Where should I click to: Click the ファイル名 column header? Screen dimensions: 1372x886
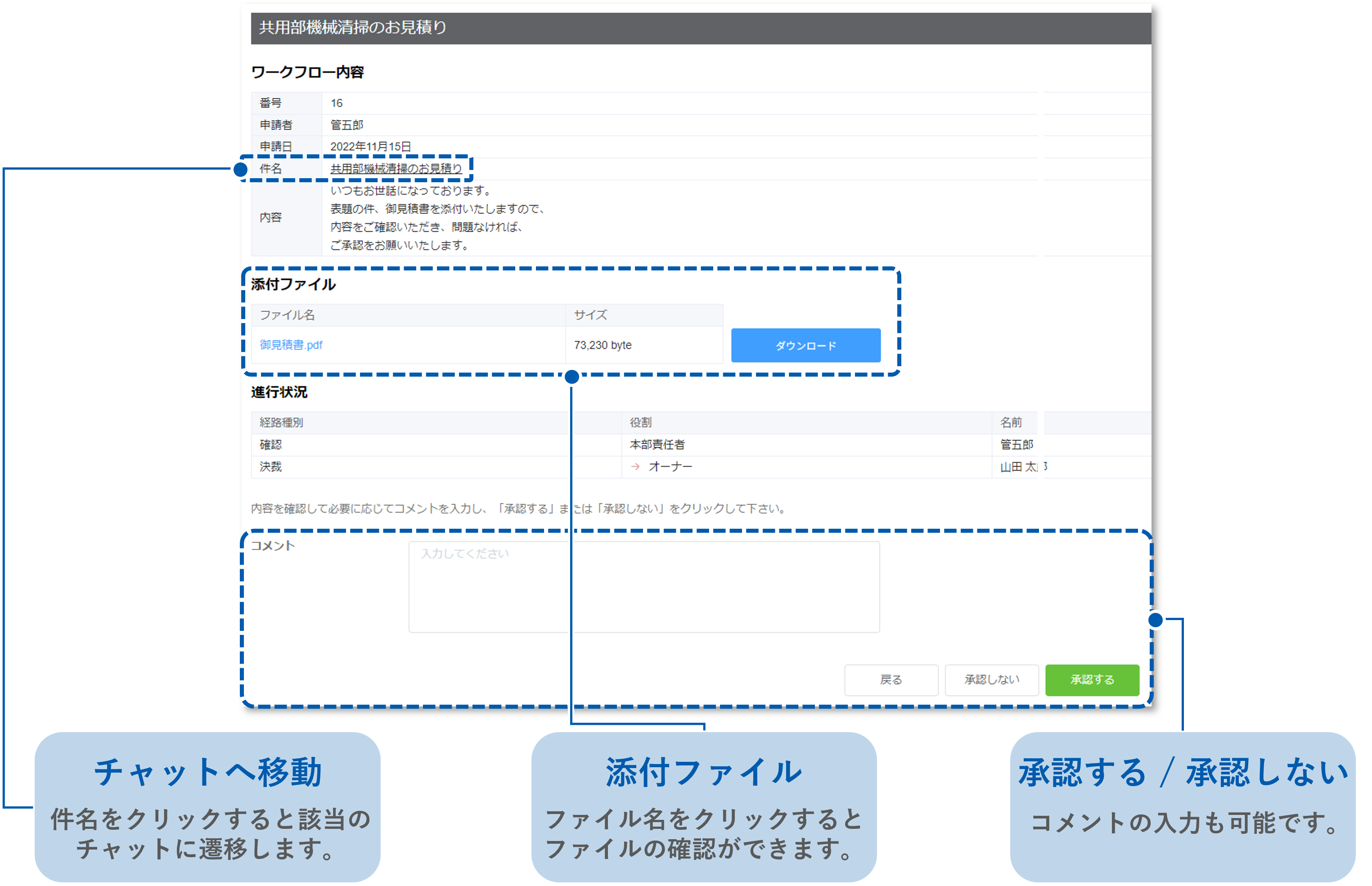[x=287, y=315]
